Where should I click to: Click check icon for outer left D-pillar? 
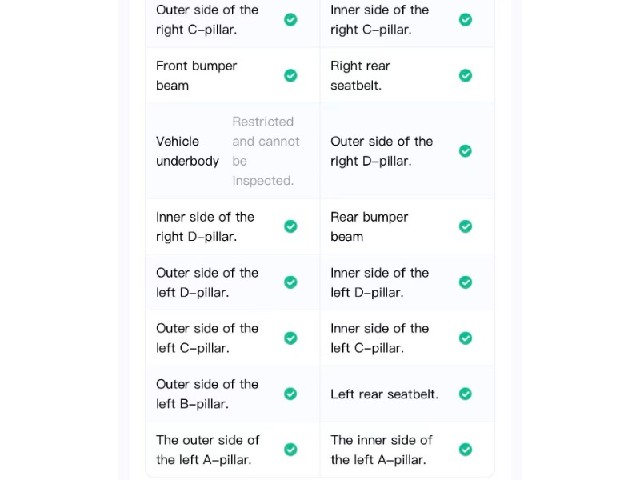click(x=291, y=282)
